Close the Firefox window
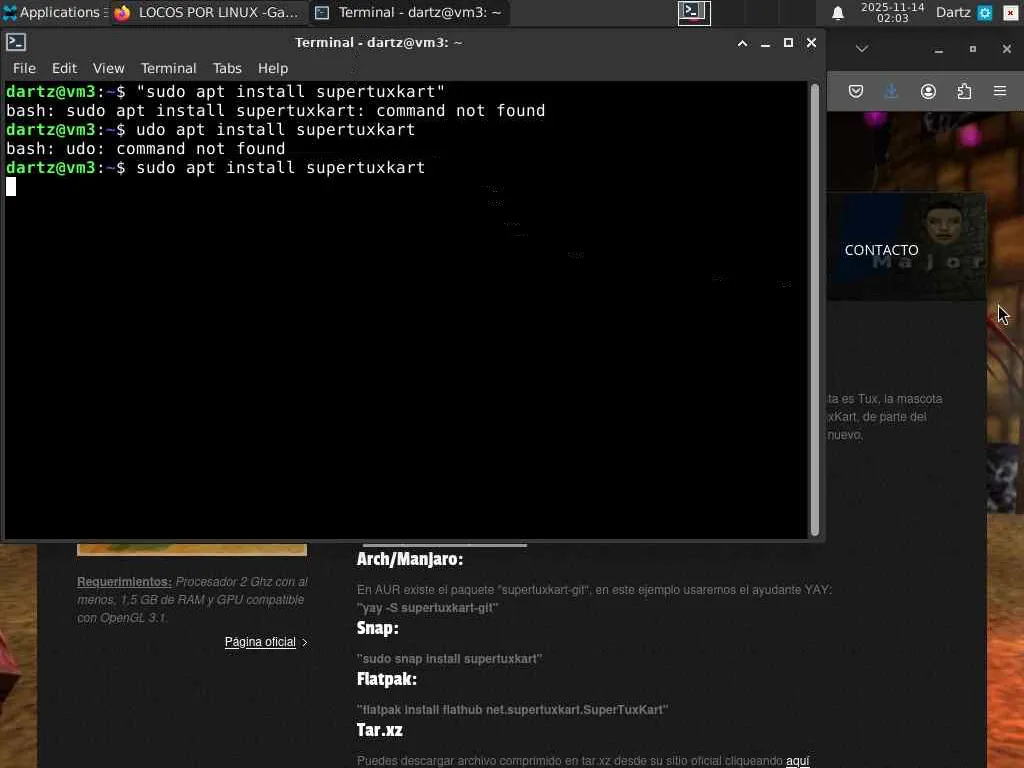 pyautogui.click(x=1006, y=49)
